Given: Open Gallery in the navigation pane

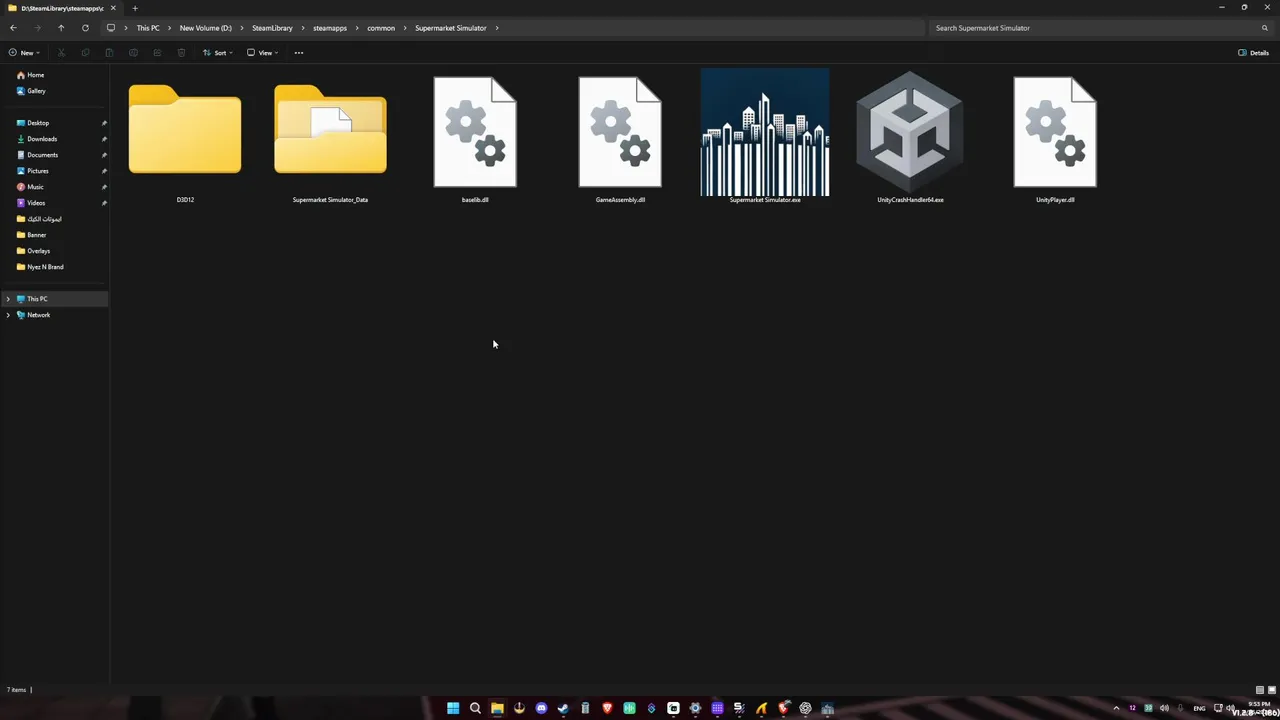Looking at the screenshot, I should [x=31, y=91].
